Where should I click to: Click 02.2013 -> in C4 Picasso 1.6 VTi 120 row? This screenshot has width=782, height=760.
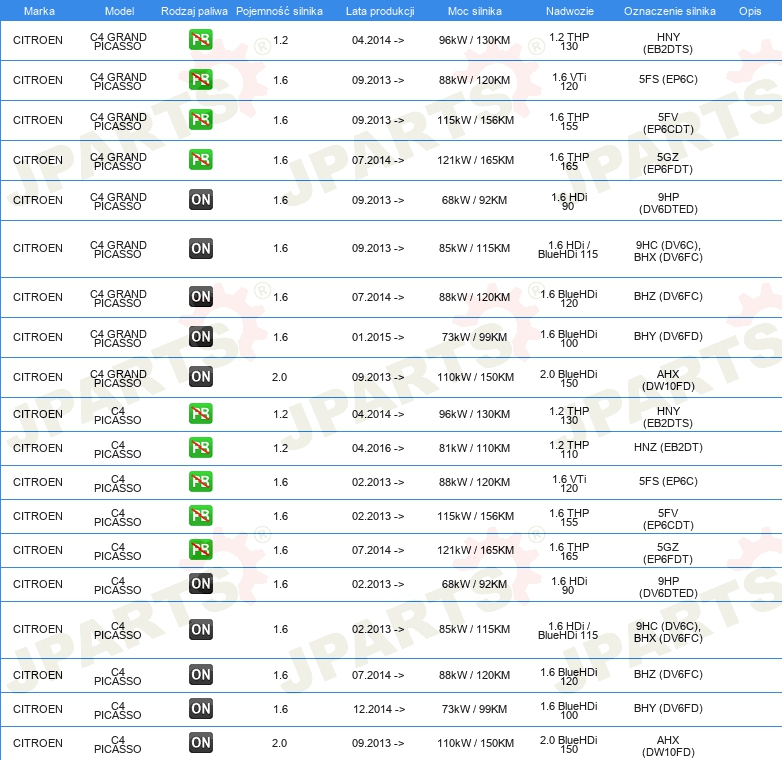[378, 482]
